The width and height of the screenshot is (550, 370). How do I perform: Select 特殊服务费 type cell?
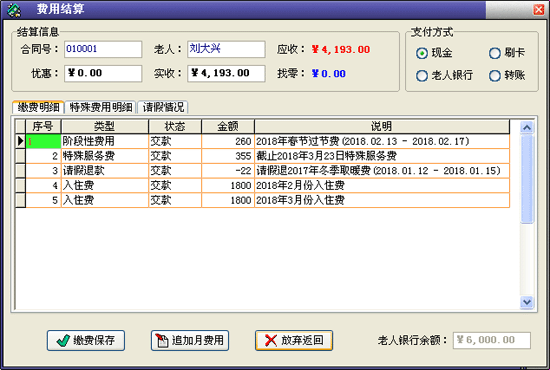pos(105,156)
